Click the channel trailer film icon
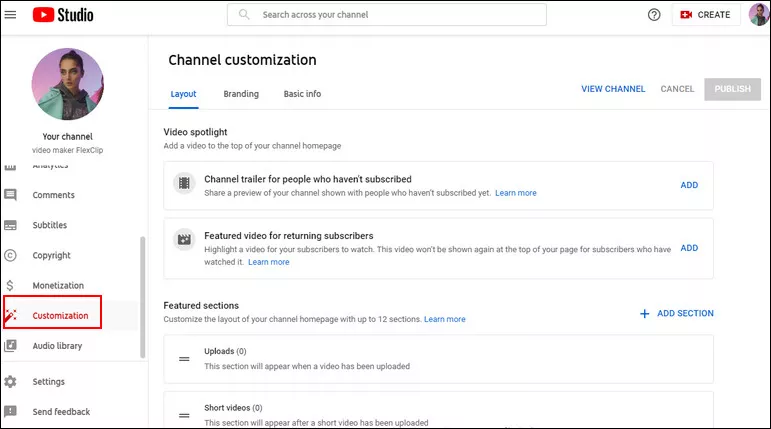The width and height of the screenshot is (771, 429). (184, 183)
